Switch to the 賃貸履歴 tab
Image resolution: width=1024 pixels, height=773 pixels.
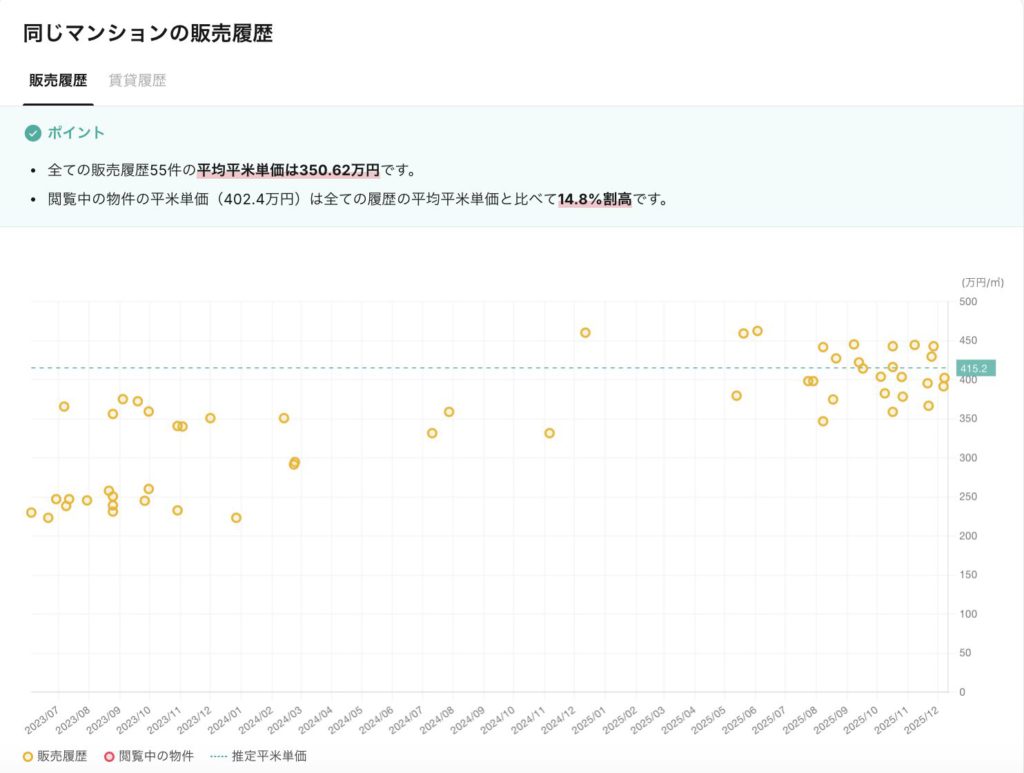137,81
